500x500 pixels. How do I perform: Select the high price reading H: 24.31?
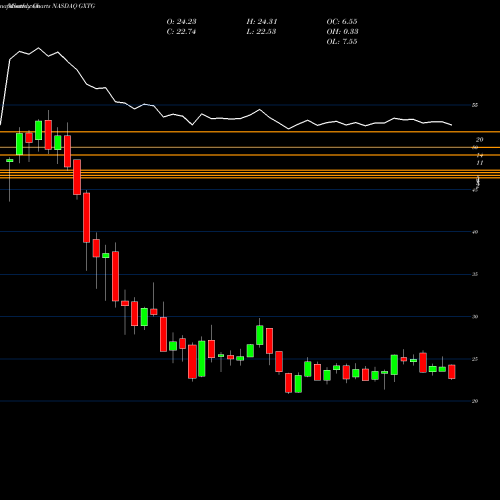[x=262, y=22]
